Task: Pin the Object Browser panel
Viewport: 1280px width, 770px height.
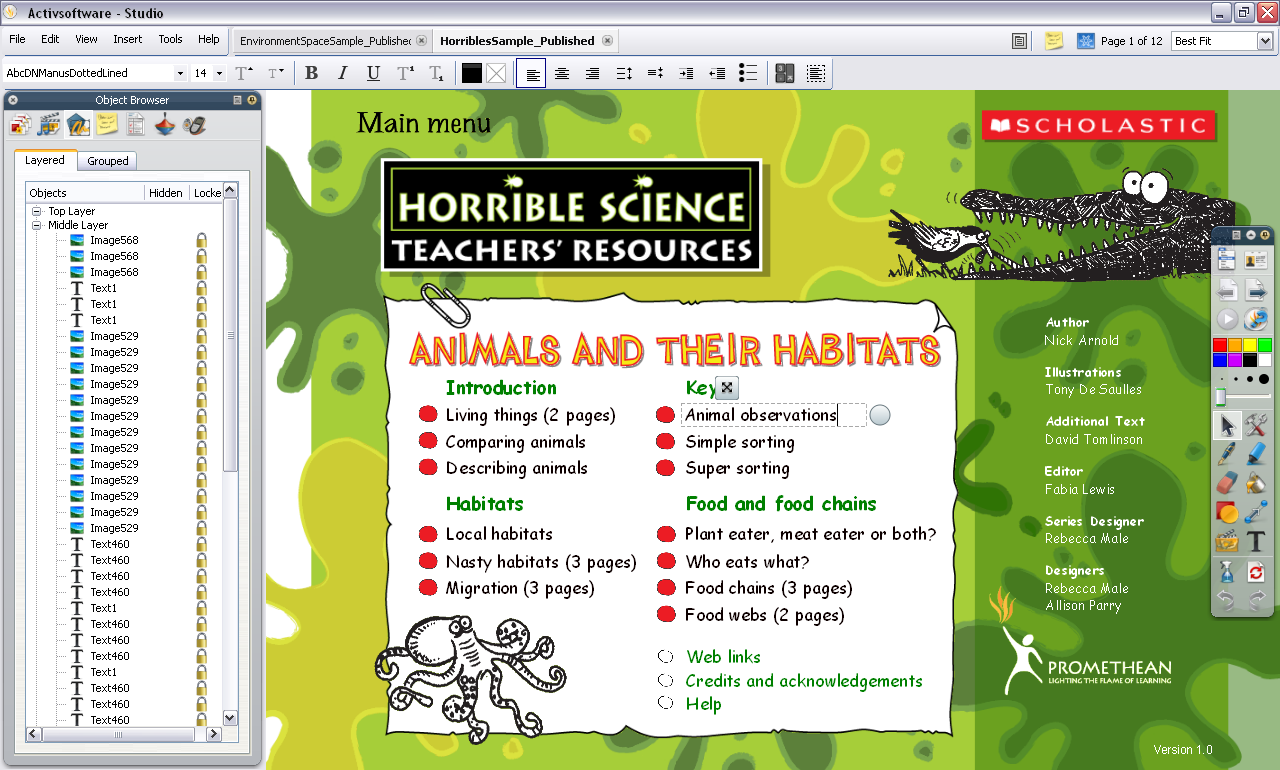Action: (x=252, y=100)
